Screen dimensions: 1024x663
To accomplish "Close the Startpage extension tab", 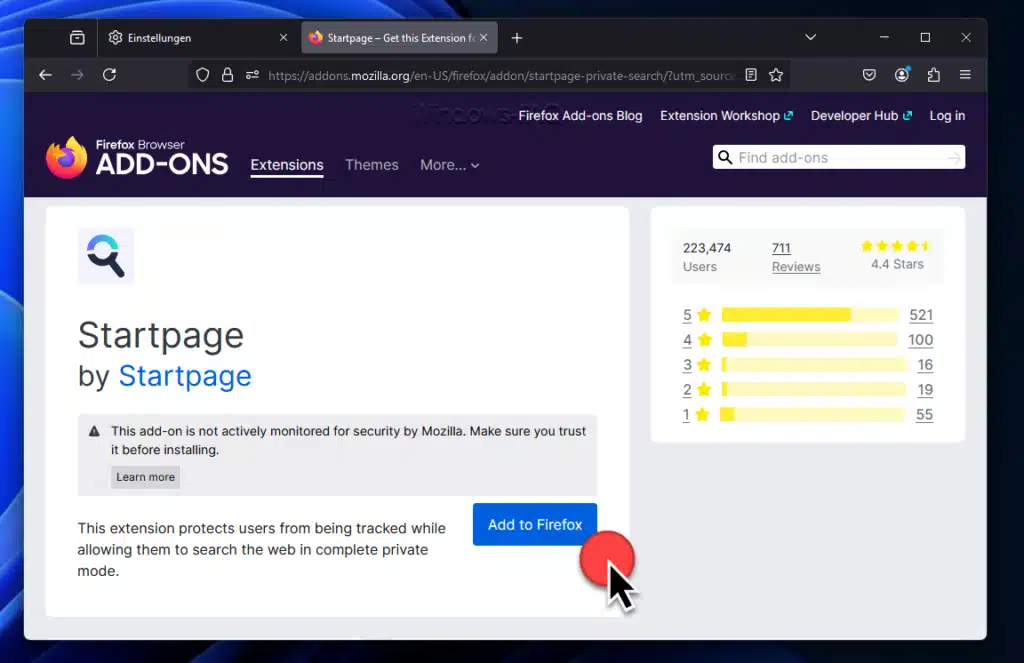I will point(483,38).
